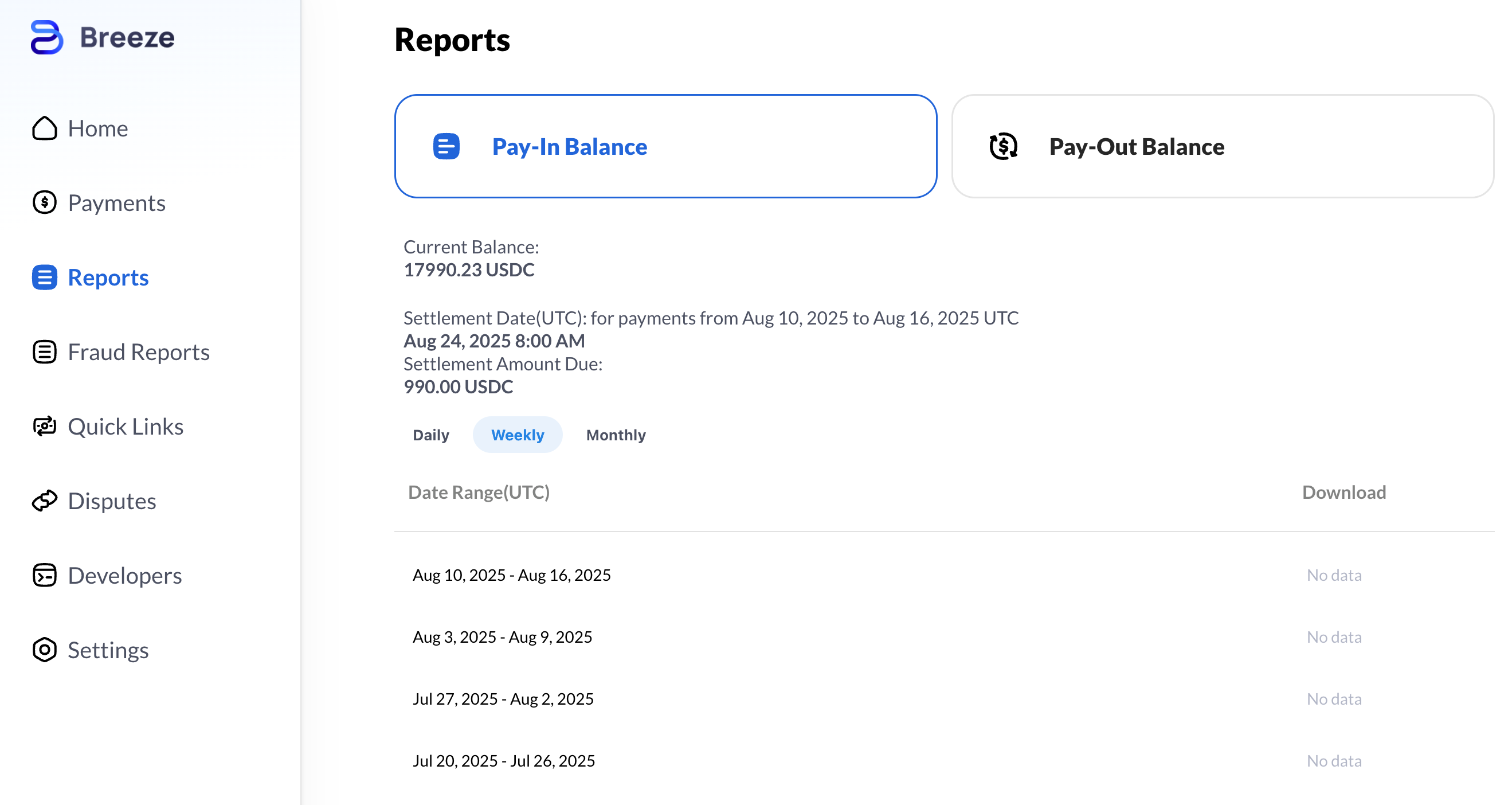Click the 17990.23 USDC balance value
This screenshot has width=1512, height=805.
pos(469,270)
